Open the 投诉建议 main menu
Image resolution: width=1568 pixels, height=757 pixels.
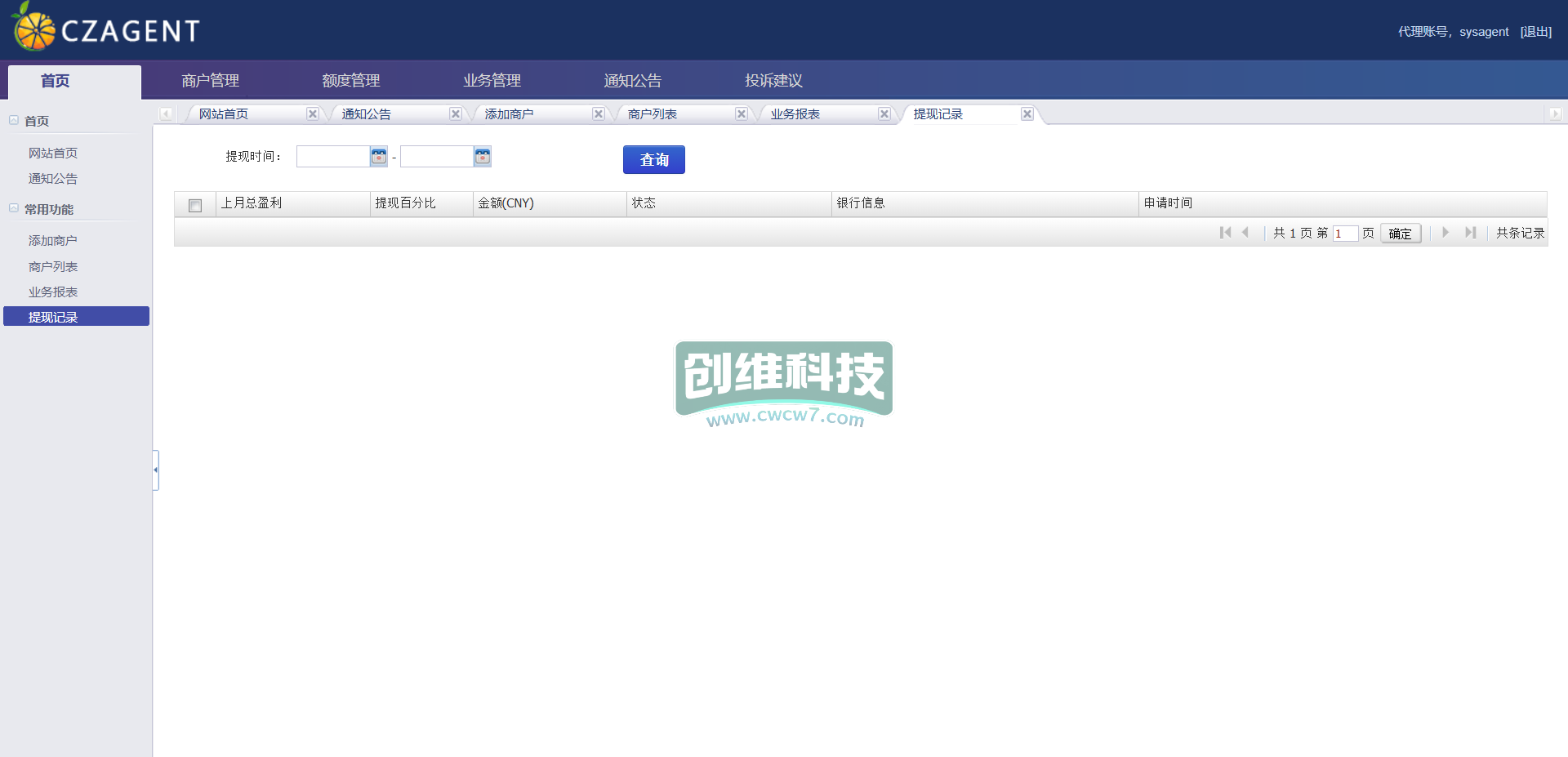[773, 81]
